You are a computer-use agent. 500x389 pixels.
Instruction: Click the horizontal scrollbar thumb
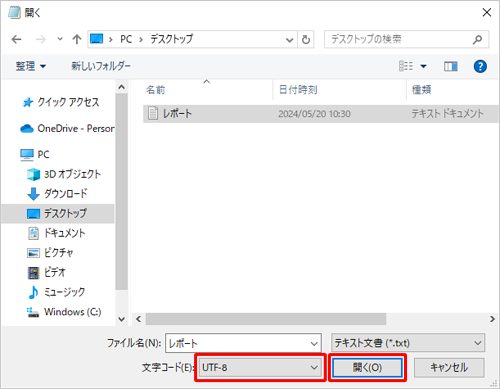coord(266,319)
